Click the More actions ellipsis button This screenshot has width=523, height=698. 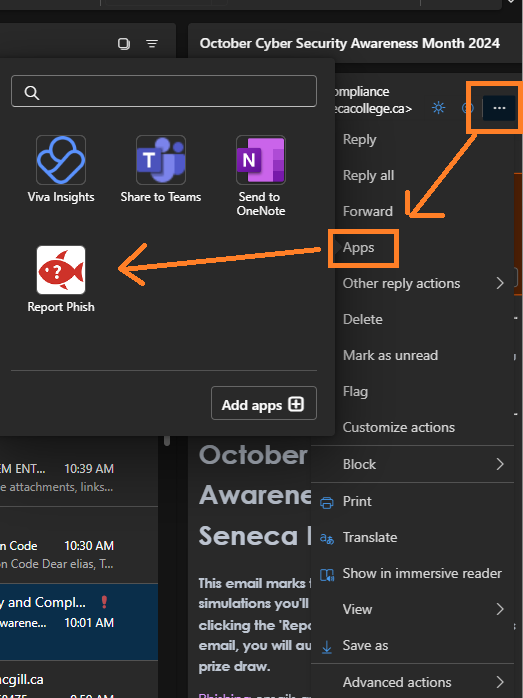499,108
